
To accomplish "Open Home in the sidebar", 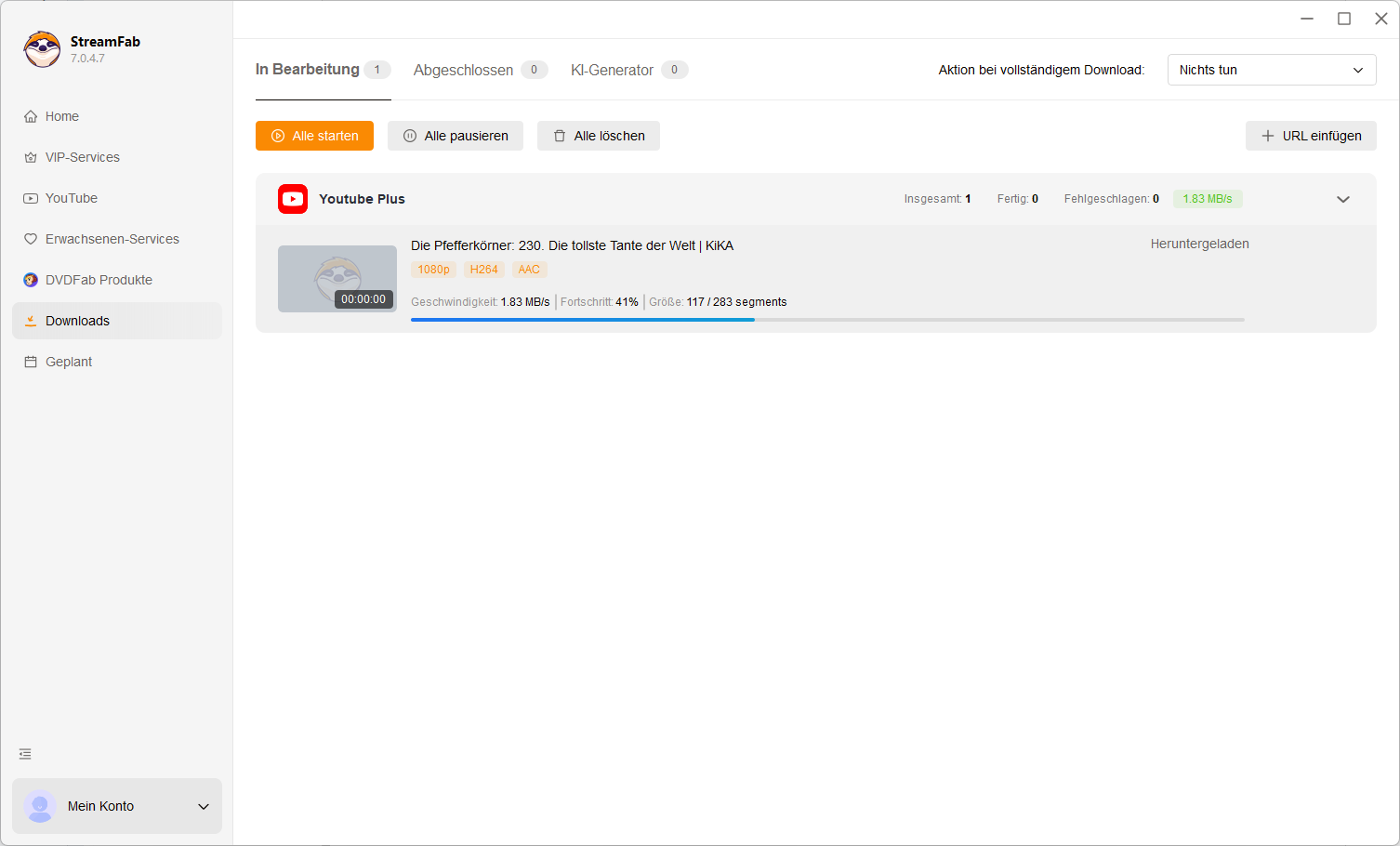I will pos(117,116).
